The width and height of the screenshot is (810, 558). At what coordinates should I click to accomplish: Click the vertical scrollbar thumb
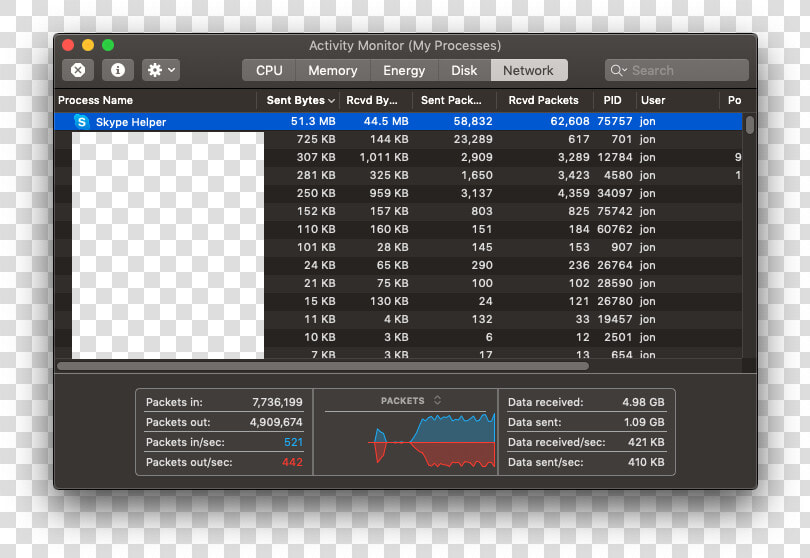[750, 125]
